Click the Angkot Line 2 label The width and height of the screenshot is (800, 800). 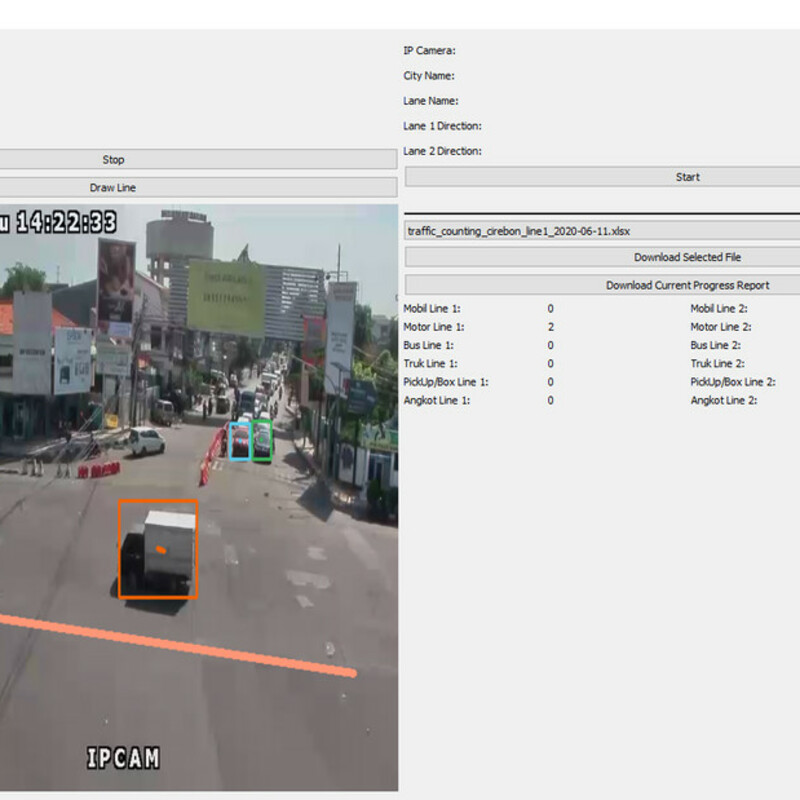coord(723,400)
